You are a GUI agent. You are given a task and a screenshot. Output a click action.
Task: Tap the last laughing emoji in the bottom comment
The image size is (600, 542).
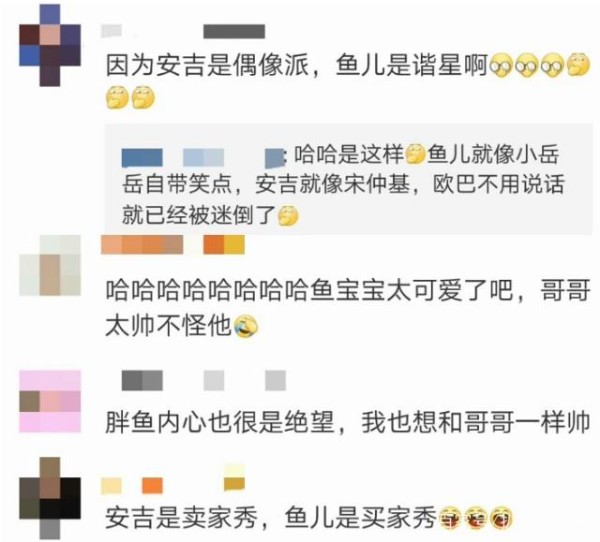click(502, 518)
